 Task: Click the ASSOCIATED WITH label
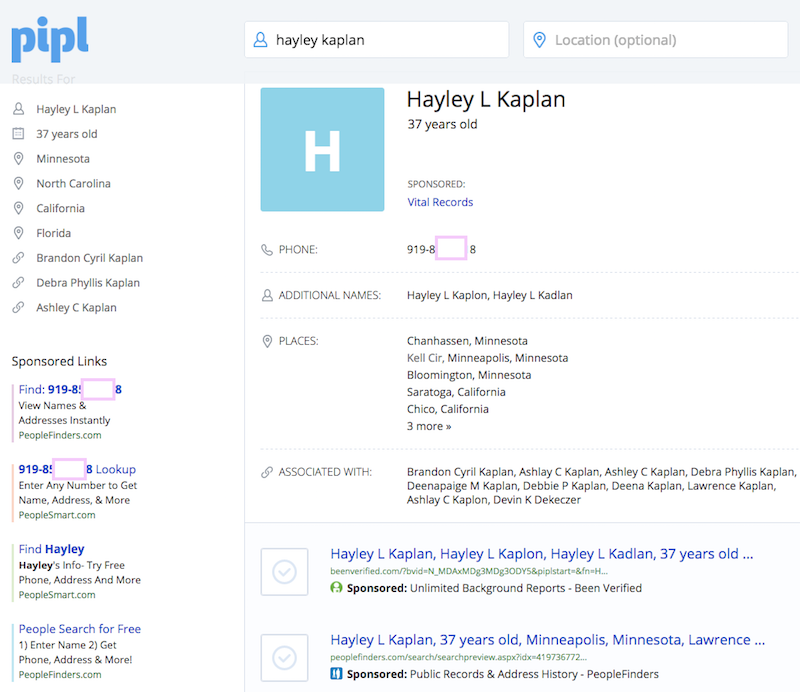(325, 472)
